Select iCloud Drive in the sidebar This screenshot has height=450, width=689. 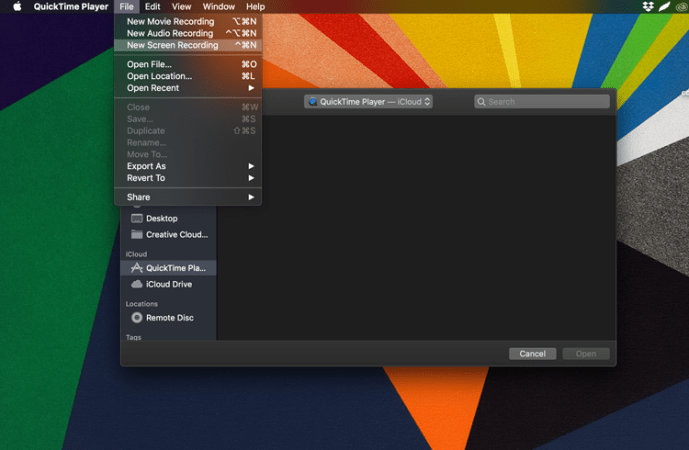click(168, 284)
